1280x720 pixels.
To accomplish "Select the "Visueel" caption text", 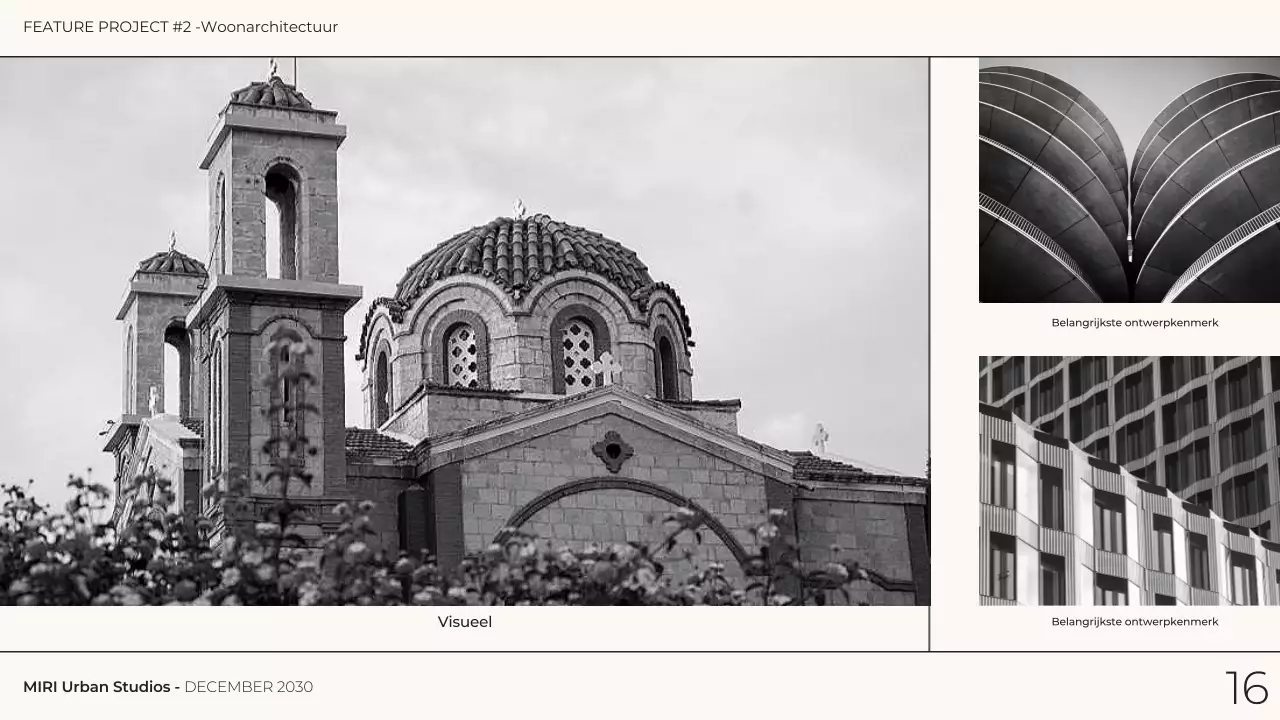I will (465, 622).
